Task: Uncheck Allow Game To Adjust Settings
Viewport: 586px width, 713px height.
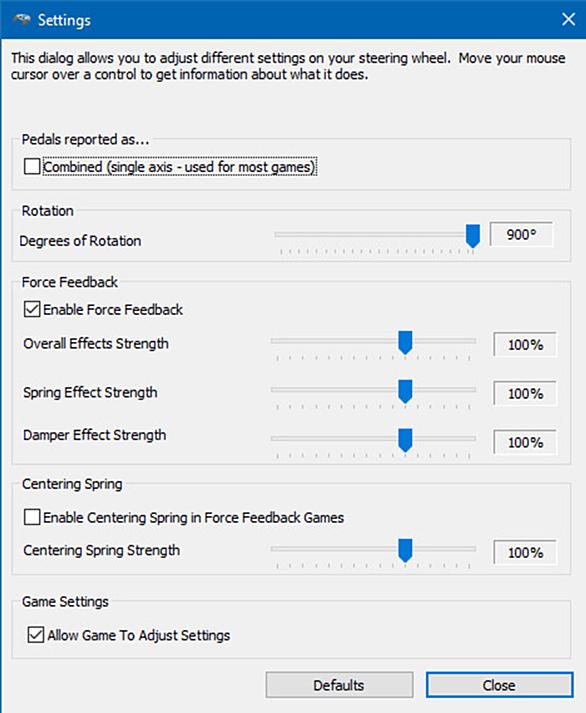Action: (36, 634)
